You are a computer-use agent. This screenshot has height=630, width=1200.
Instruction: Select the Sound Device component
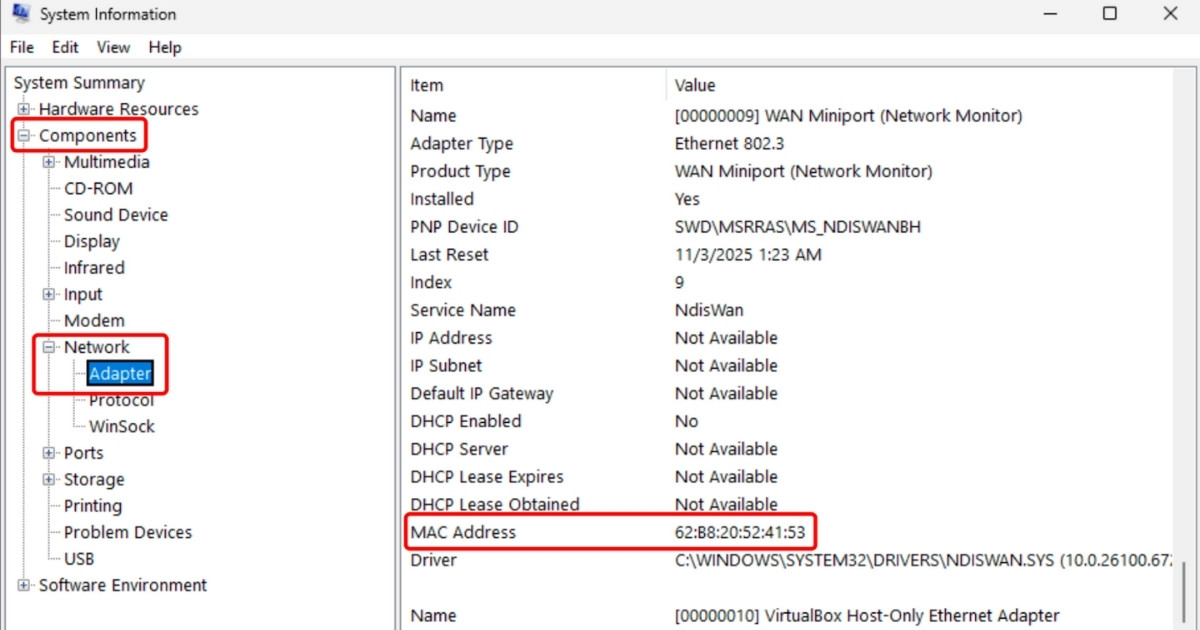coord(117,214)
